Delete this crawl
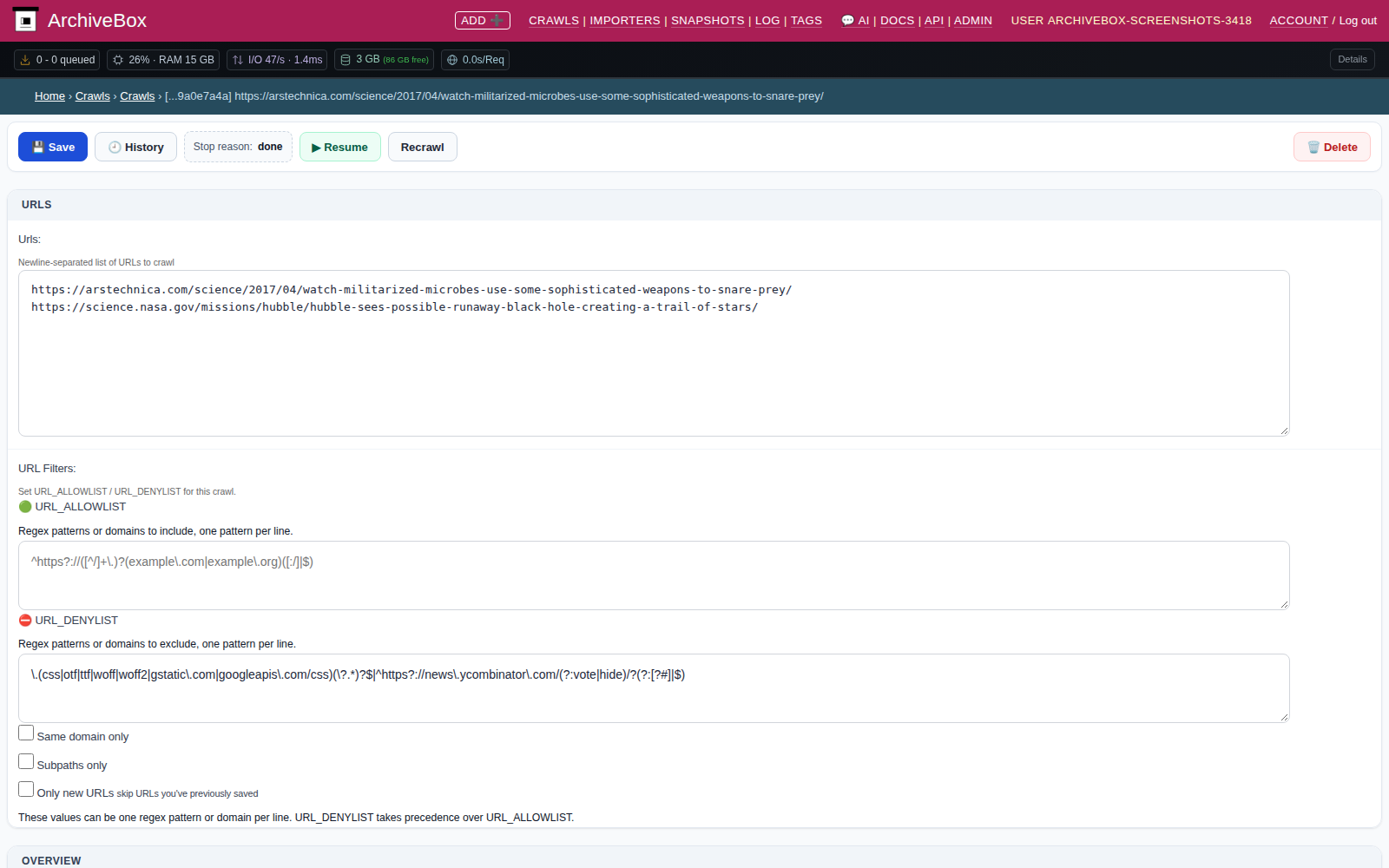1389x868 pixels. pos(1332,147)
